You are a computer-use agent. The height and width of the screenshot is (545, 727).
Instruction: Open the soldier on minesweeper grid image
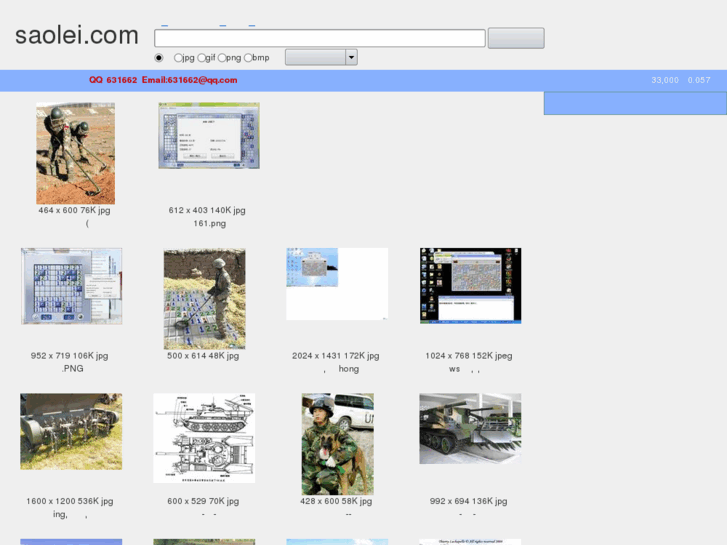(x=204, y=299)
